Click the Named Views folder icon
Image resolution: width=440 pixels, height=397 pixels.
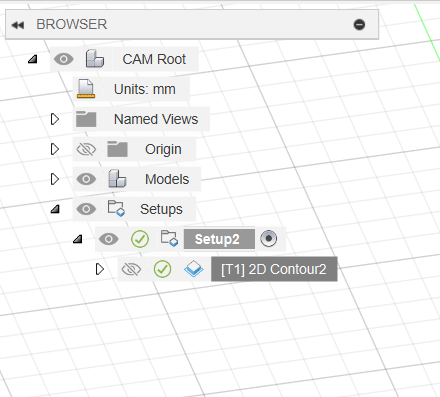coord(86,119)
